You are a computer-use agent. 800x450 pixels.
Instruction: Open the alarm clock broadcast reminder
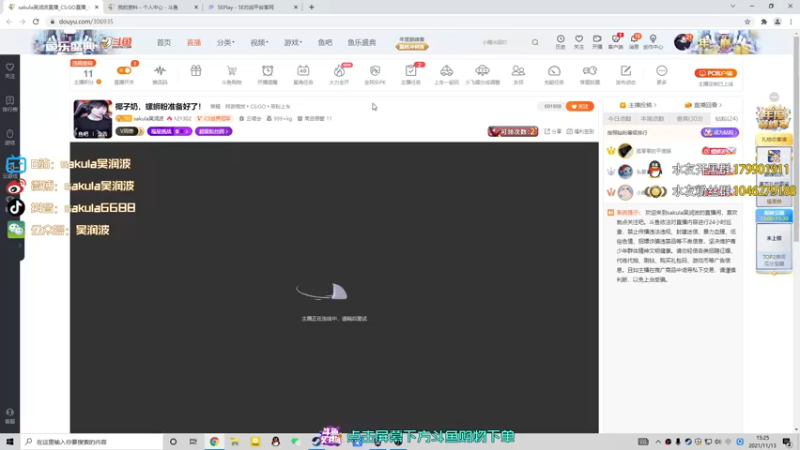267,71
